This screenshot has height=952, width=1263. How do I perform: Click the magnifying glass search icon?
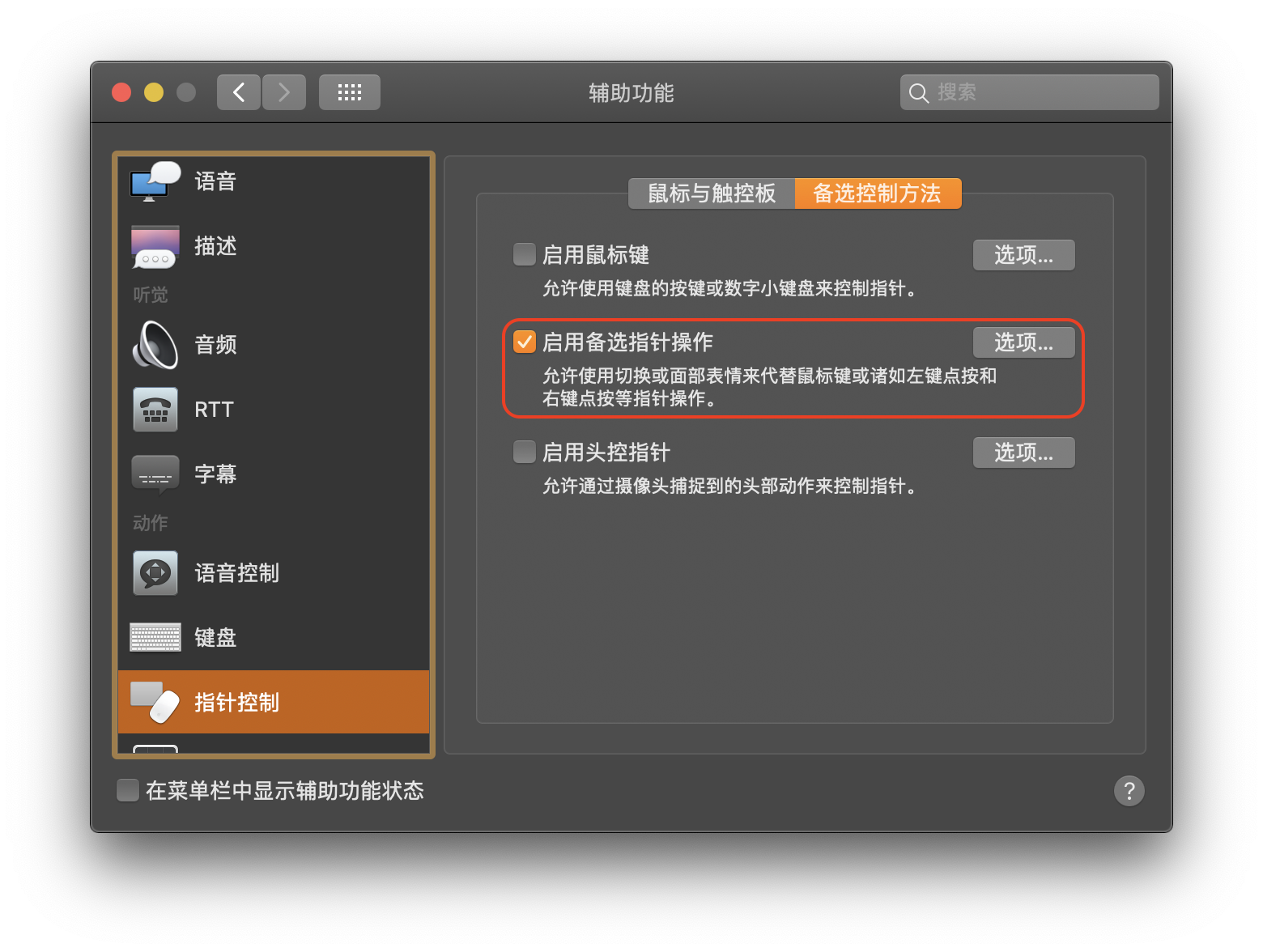918,93
